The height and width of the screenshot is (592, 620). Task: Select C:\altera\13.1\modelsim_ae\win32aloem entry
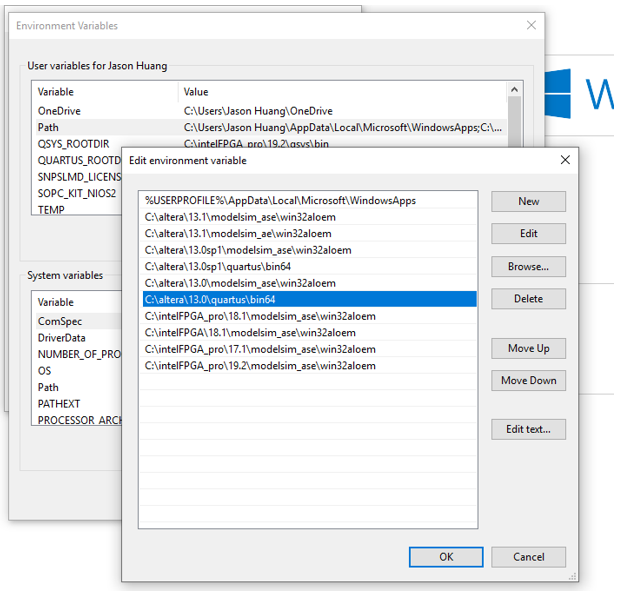coord(309,234)
